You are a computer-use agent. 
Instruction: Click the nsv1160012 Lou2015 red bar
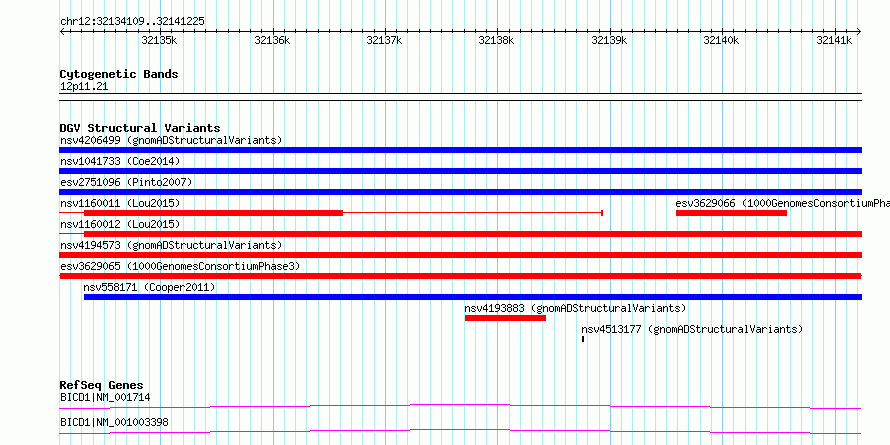point(473,234)
